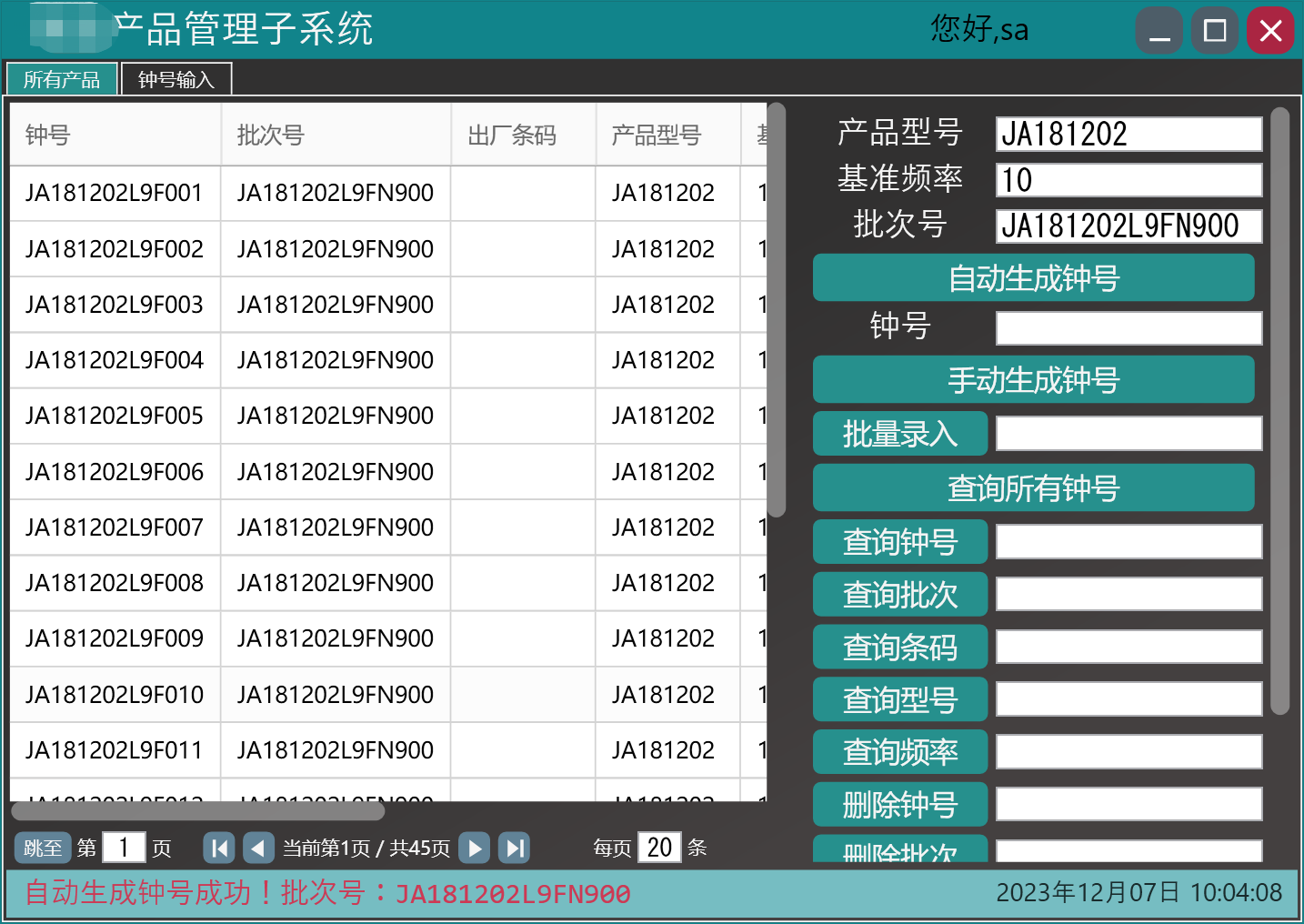This screenshot has width=1304, height=924.
Task: Click the 批量录入 button
Action: [x=900, y=434]
